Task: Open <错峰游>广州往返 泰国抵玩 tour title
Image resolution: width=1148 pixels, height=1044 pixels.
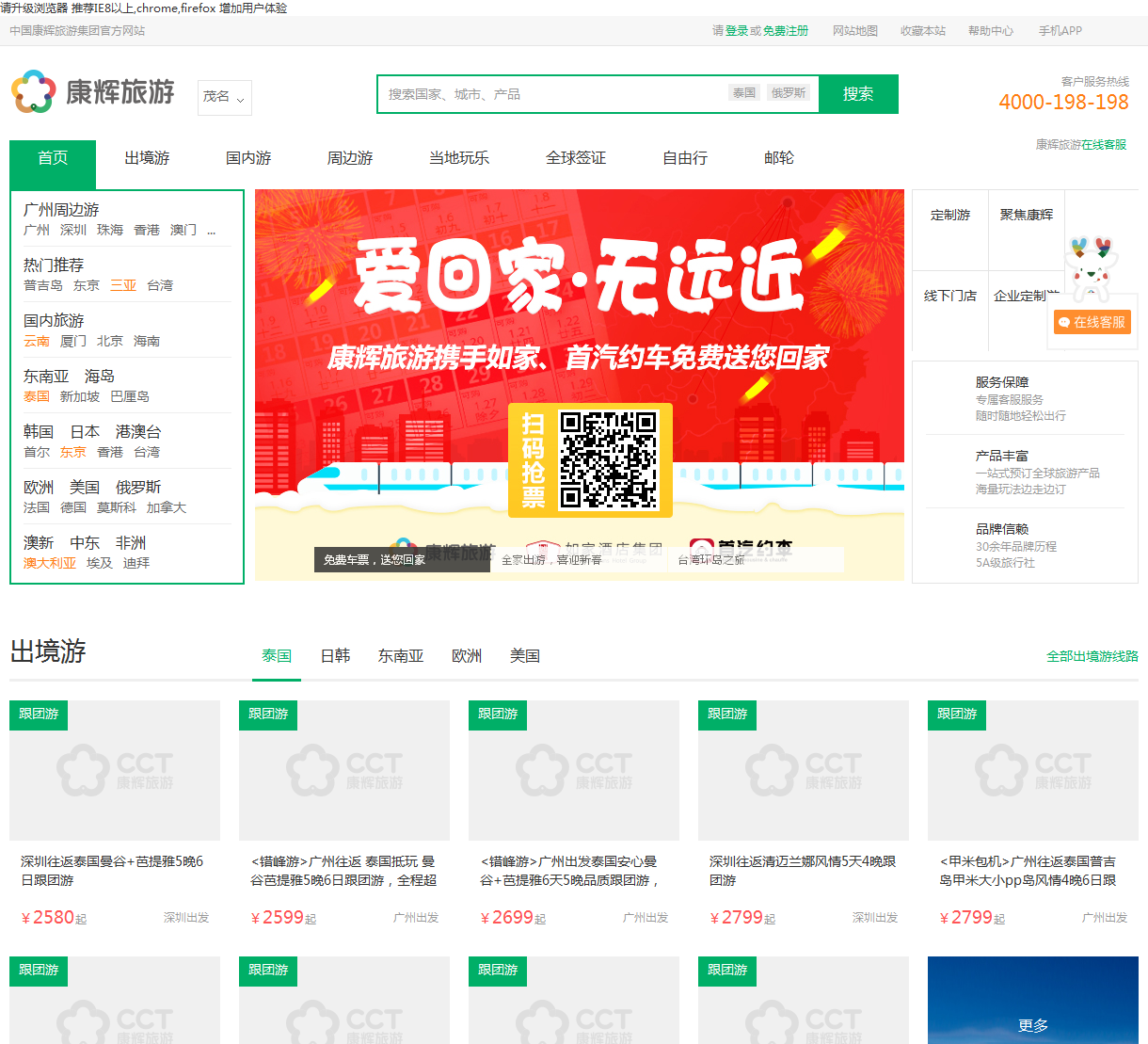Action: [344, 871]
